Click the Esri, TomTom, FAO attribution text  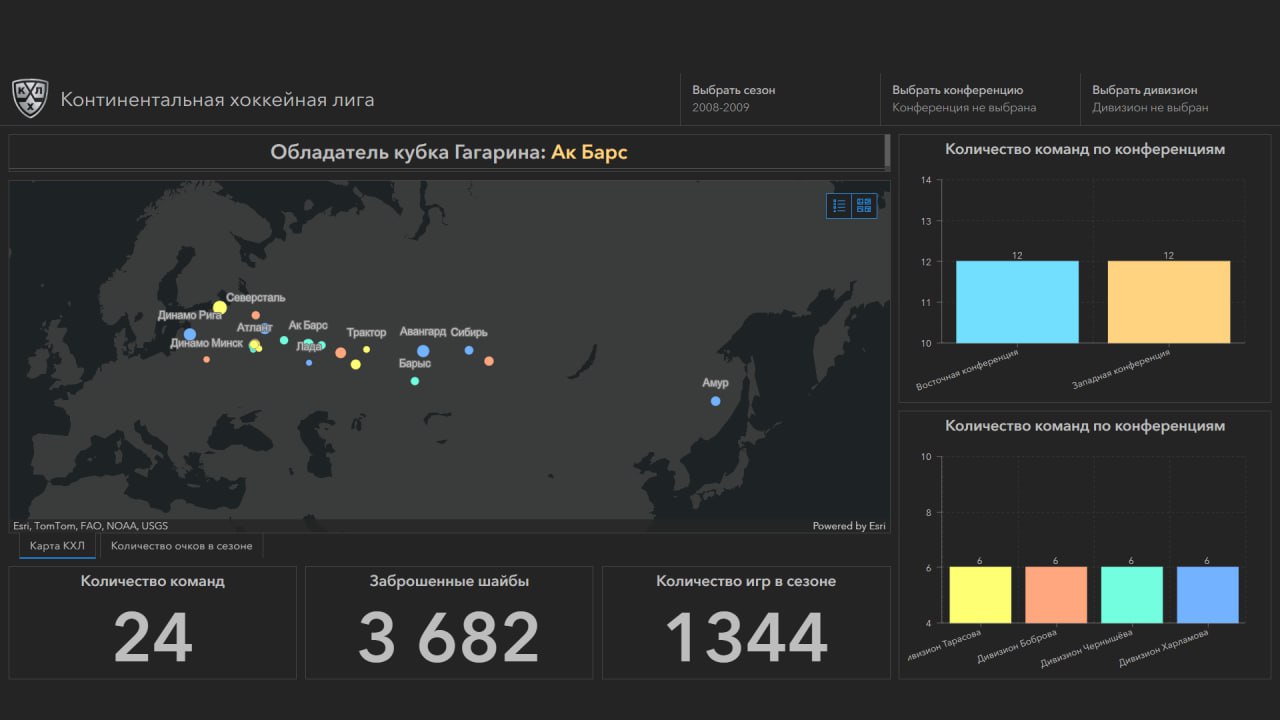(x=90, y=526)
